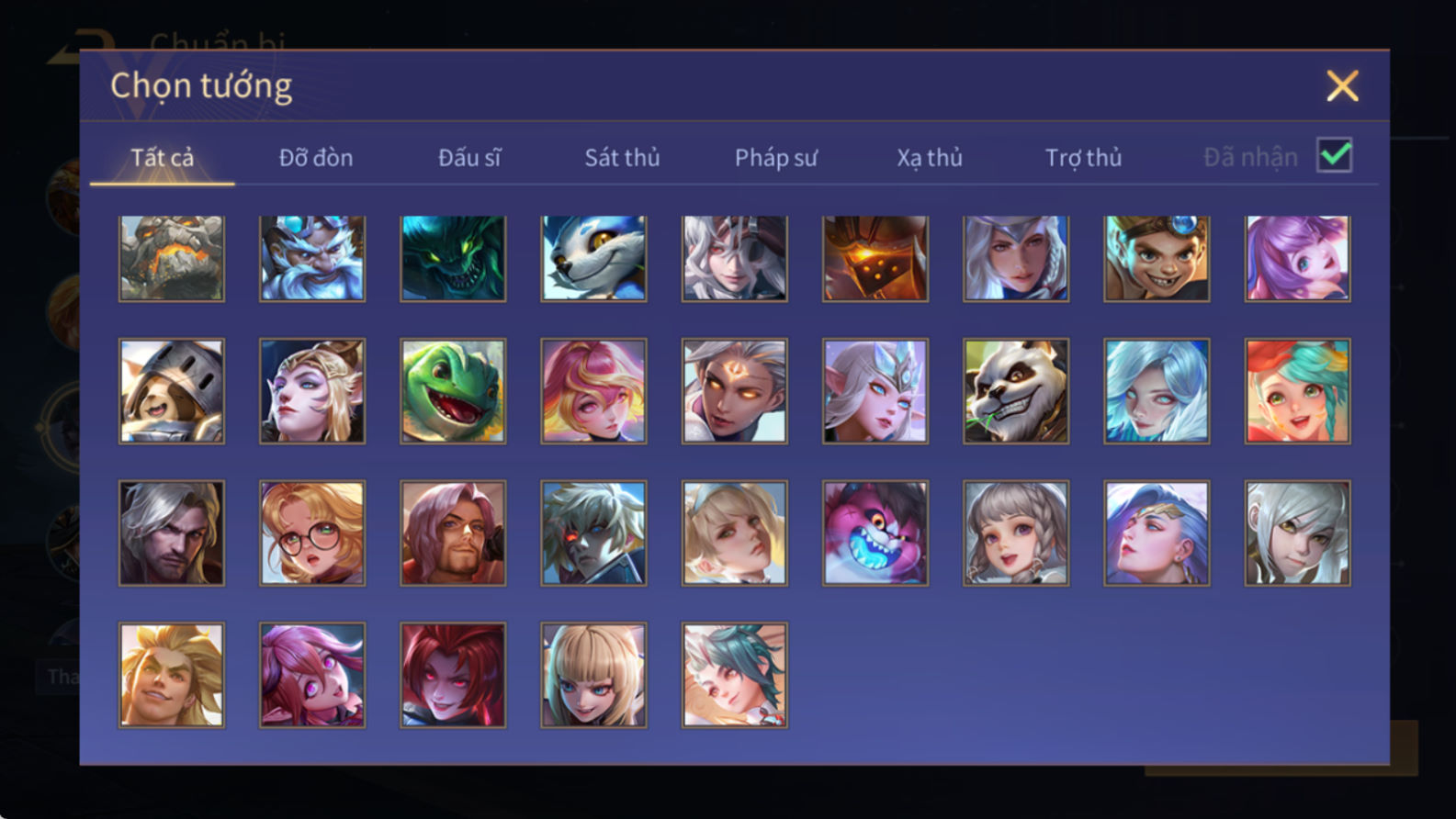Show the Xạ thủ hero list
This screenshot has height=819, width=1456.
[x=930, y=158]
